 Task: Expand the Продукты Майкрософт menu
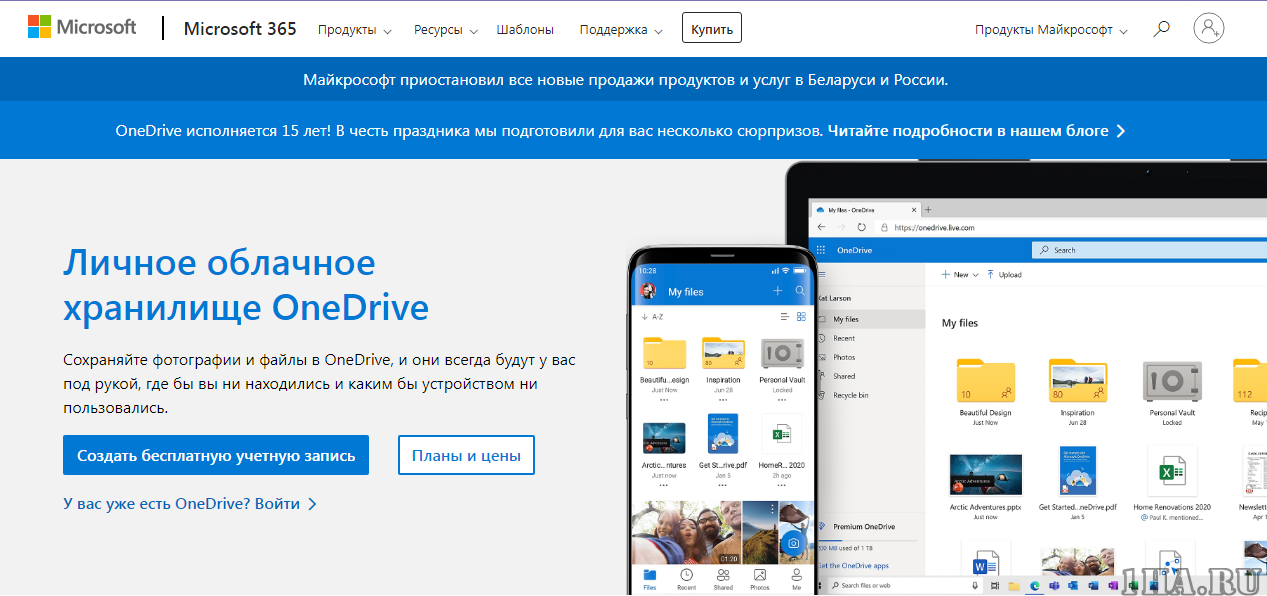coord(1051,30)
